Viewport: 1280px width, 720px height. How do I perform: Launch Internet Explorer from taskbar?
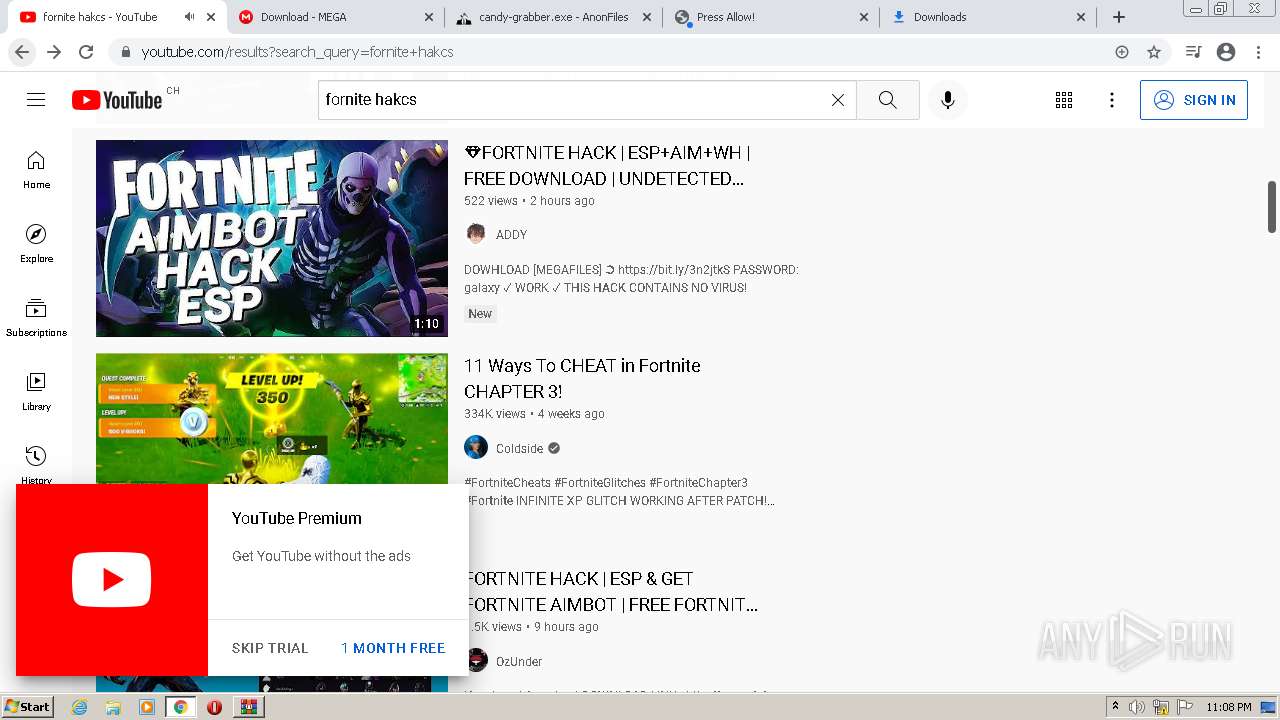pos(80,707)
